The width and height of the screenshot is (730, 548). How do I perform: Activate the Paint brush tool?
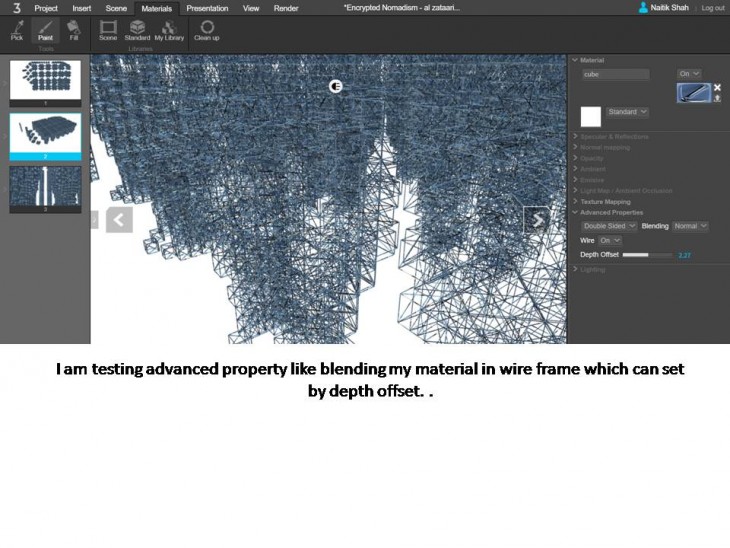(45, 30)
